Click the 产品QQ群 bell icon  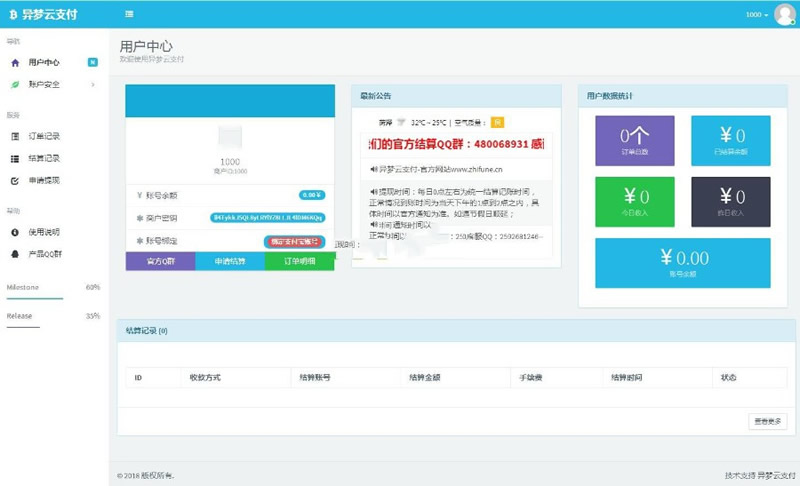(15, 254)
